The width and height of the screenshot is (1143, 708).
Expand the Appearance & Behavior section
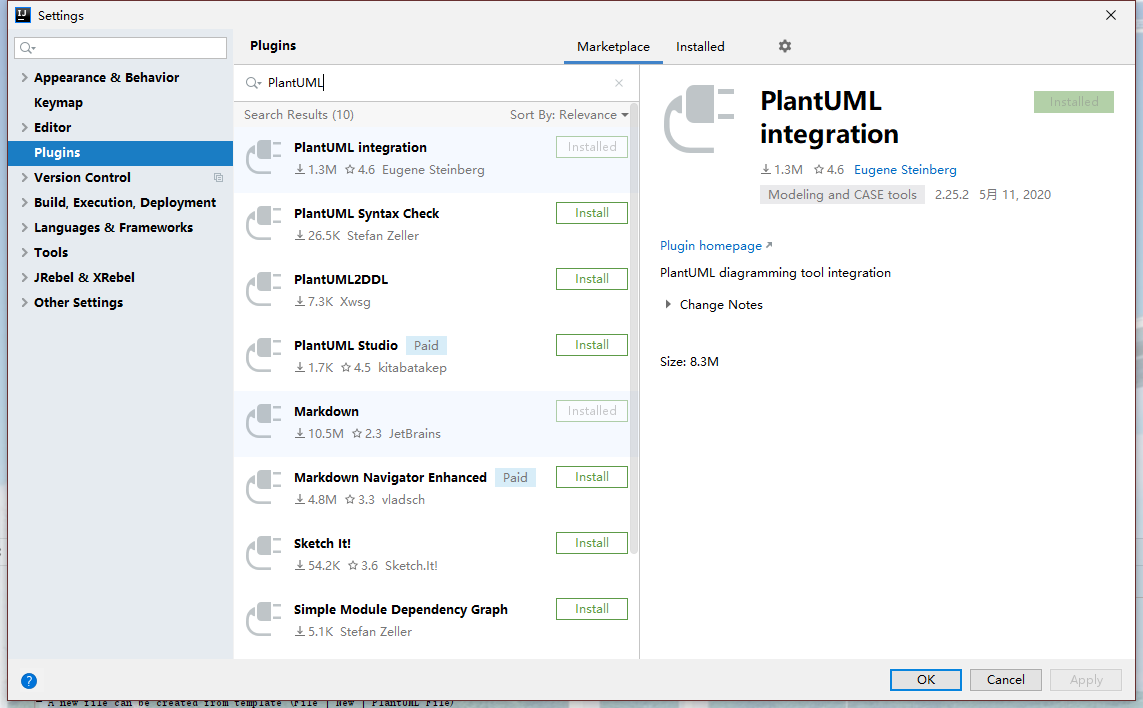24,77
